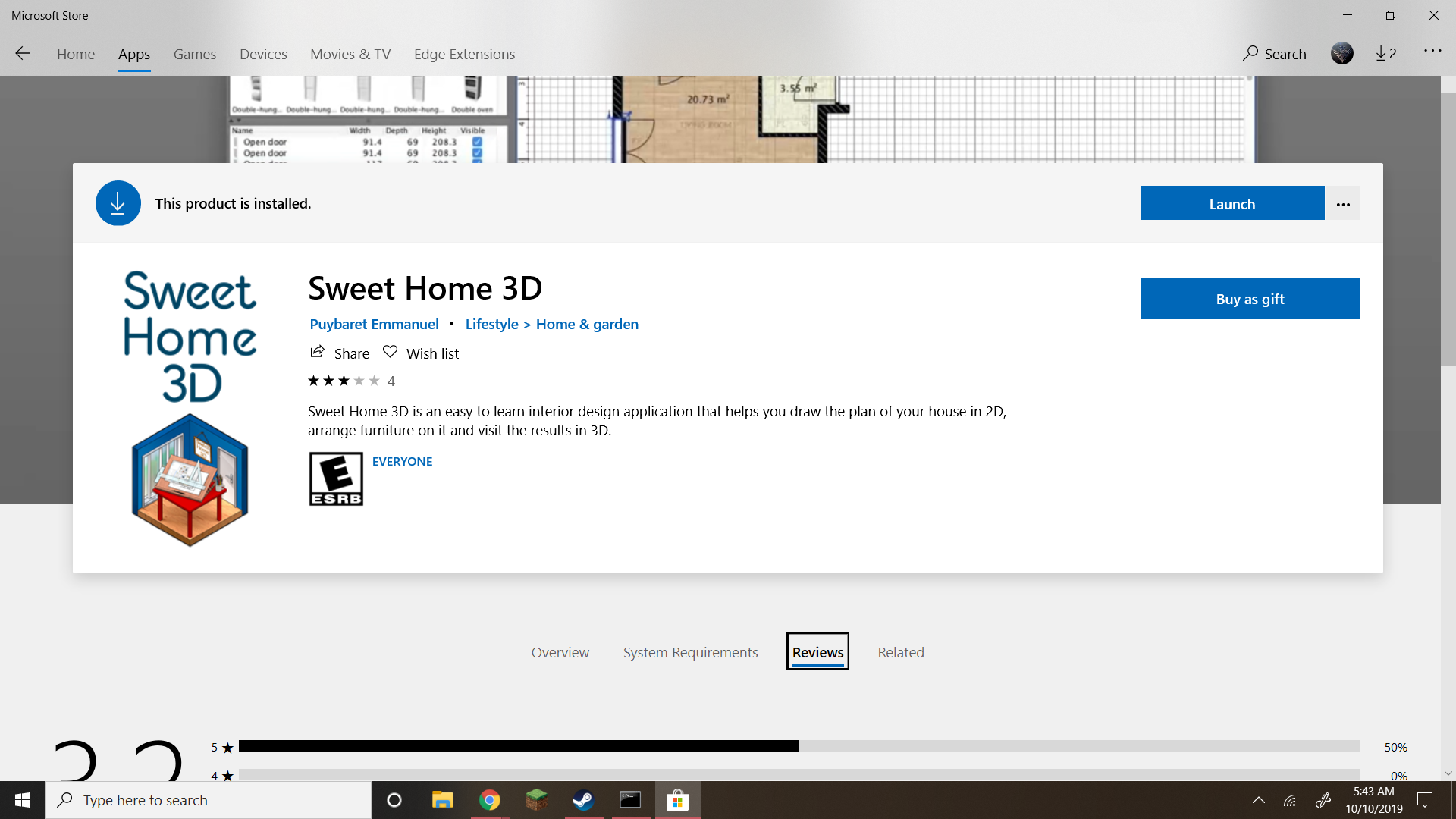The image size is (1456, 819).
Task: Click Buy as gift
Action: pos(1250,299)
